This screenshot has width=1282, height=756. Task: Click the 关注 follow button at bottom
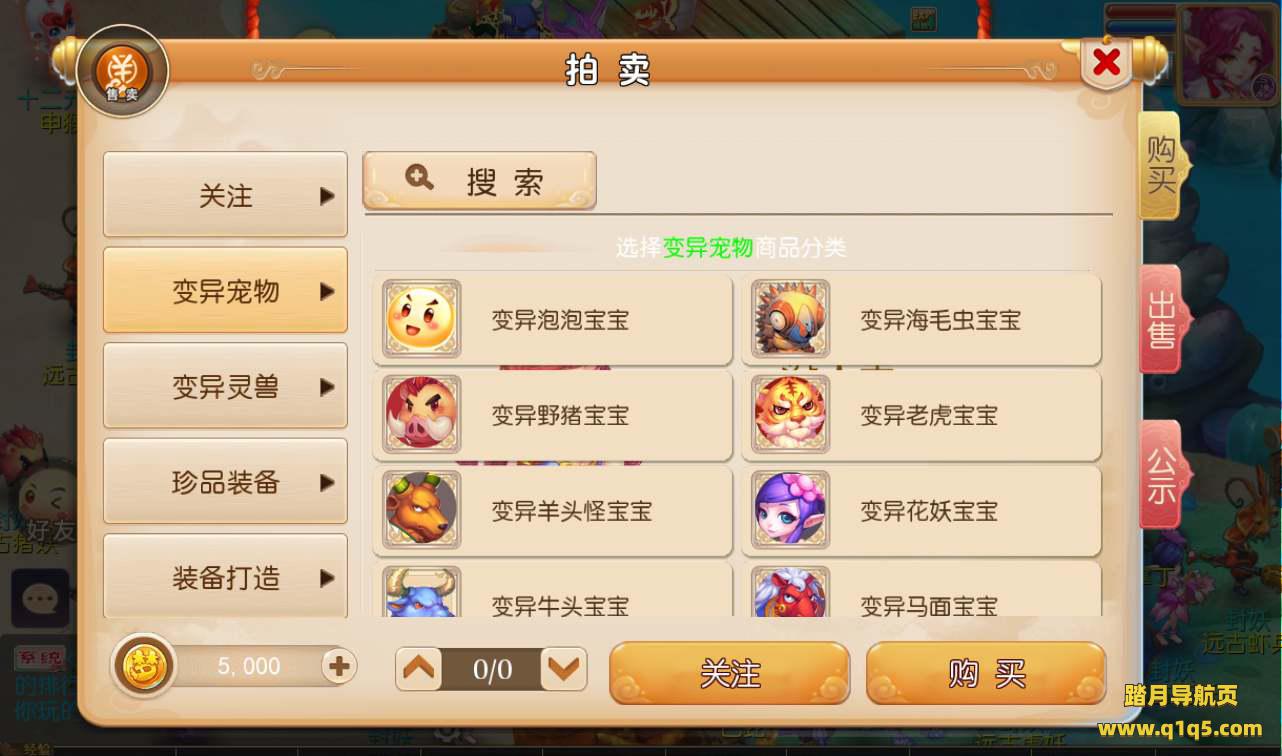(730, 673)
